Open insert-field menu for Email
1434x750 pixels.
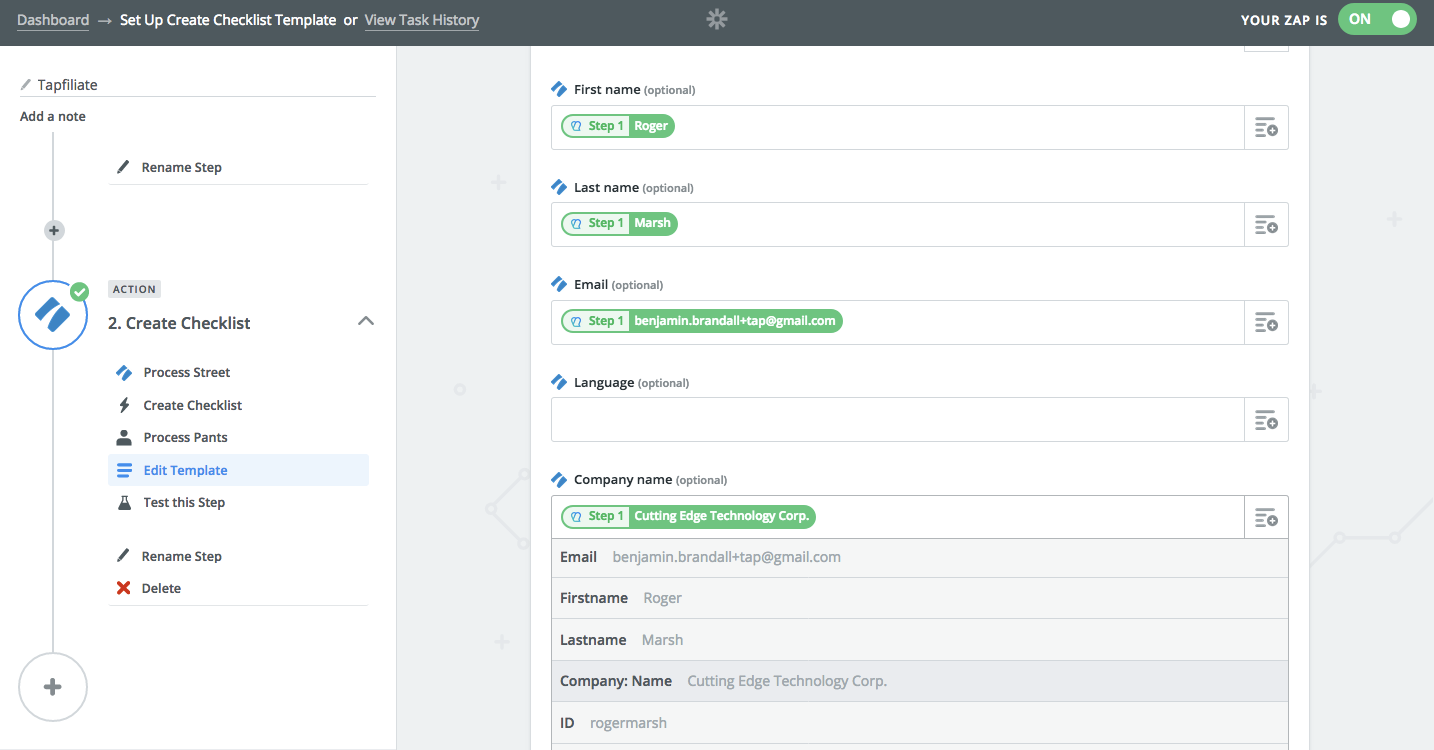pyautogui.click(x=1266, y=322)
